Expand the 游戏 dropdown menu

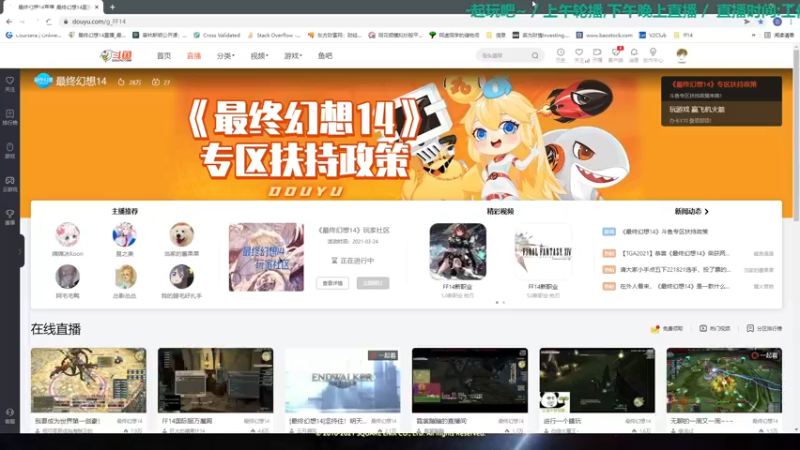coord(293,56)
